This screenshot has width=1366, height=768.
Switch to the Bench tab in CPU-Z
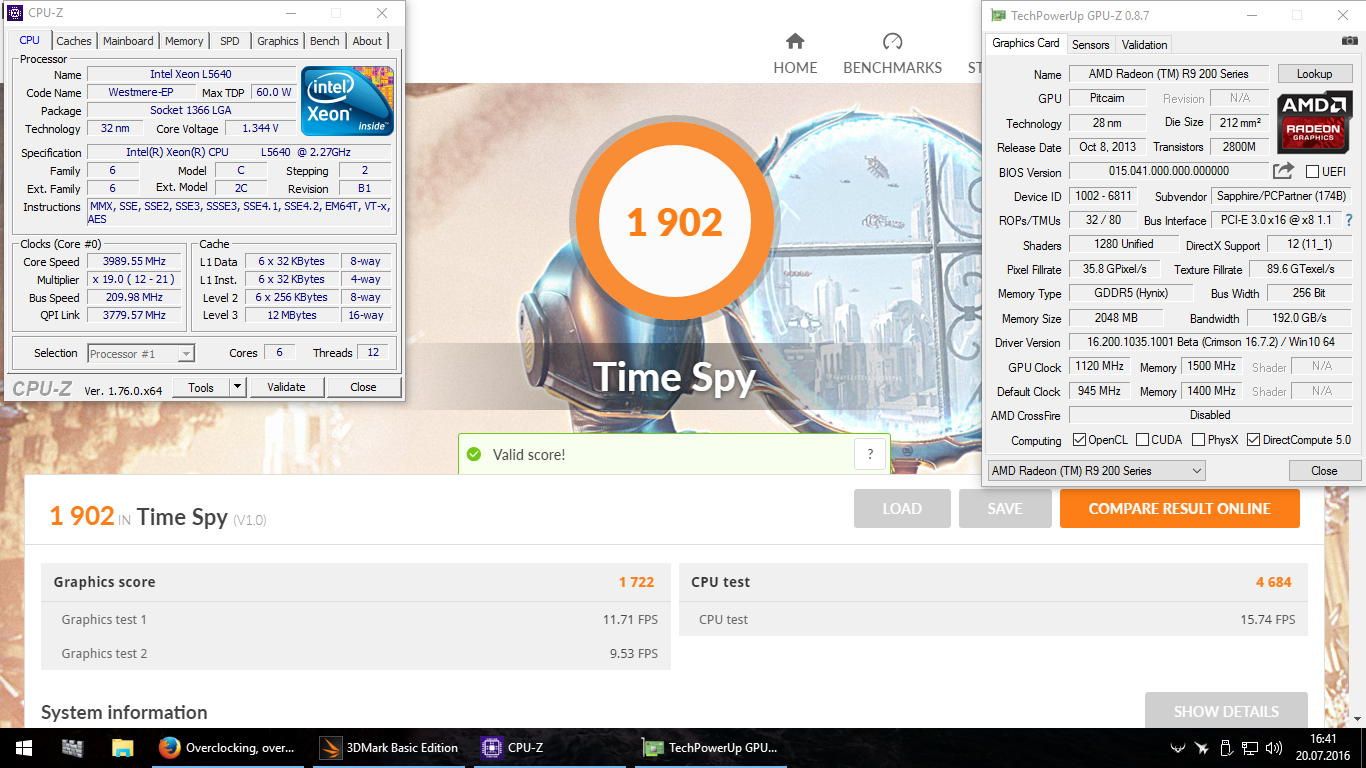(x=325, y=41)
